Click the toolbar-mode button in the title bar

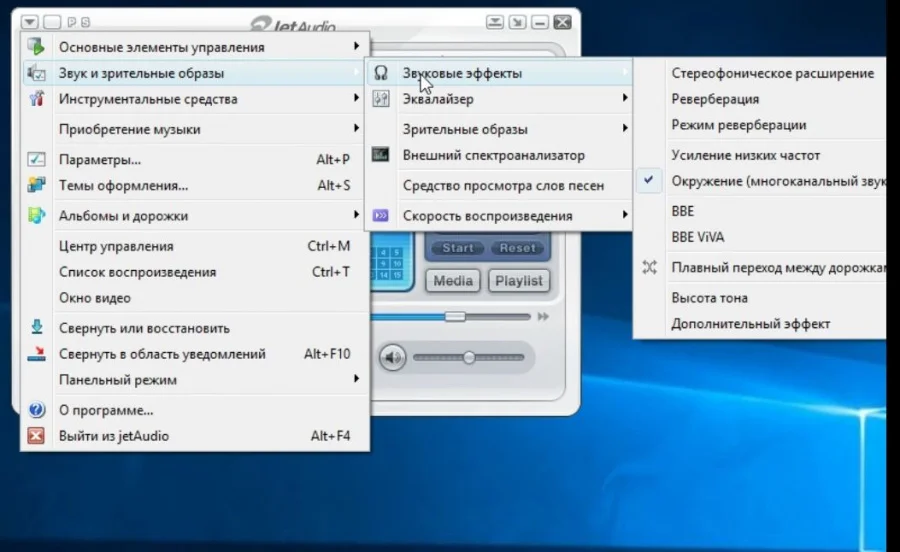(x=495, y=22)
